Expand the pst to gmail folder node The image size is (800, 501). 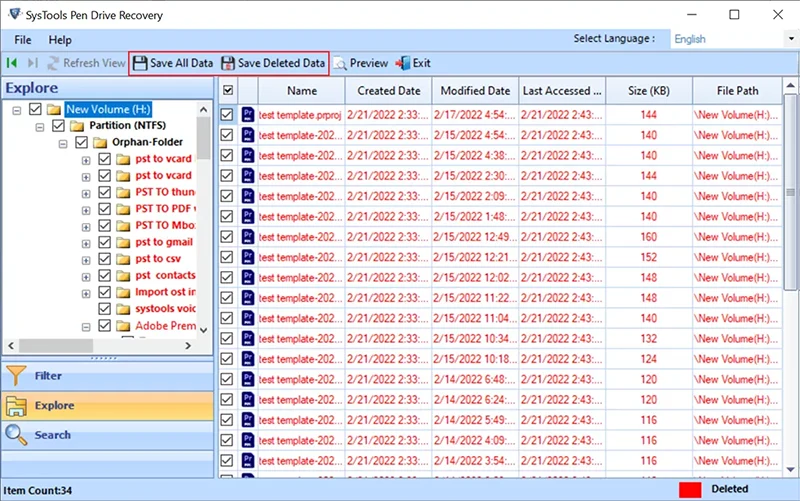pyautogui.click(x=86, y=244)
